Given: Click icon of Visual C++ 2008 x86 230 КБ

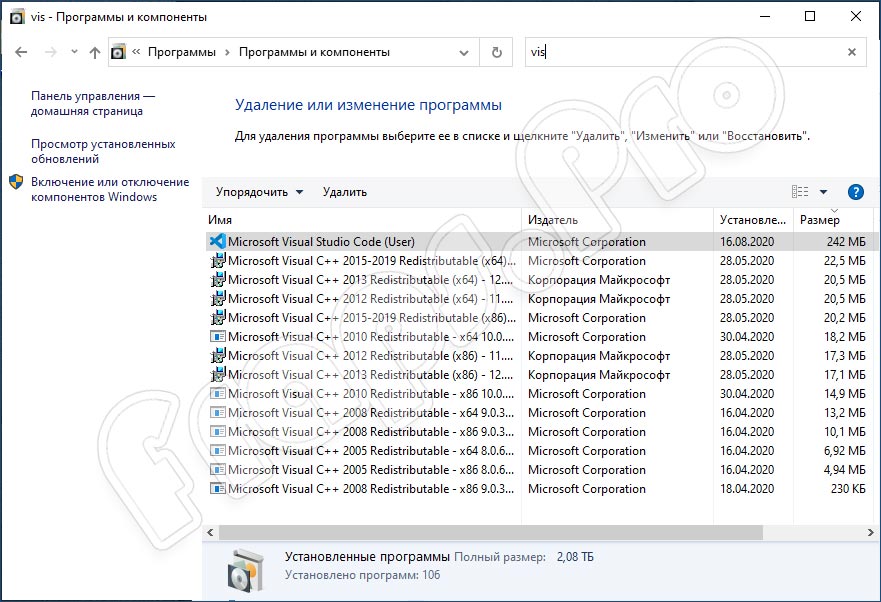Looking at the screenshot, I should click(217, 488).
